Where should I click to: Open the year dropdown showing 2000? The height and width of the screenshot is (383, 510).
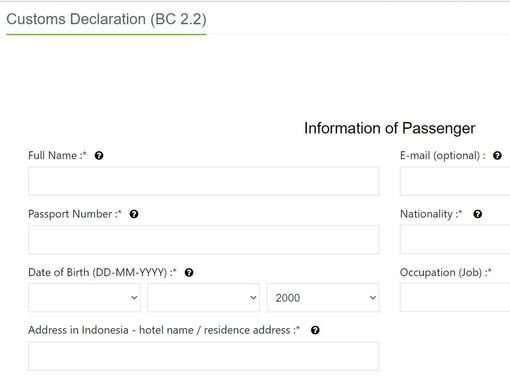pos(323,298)
